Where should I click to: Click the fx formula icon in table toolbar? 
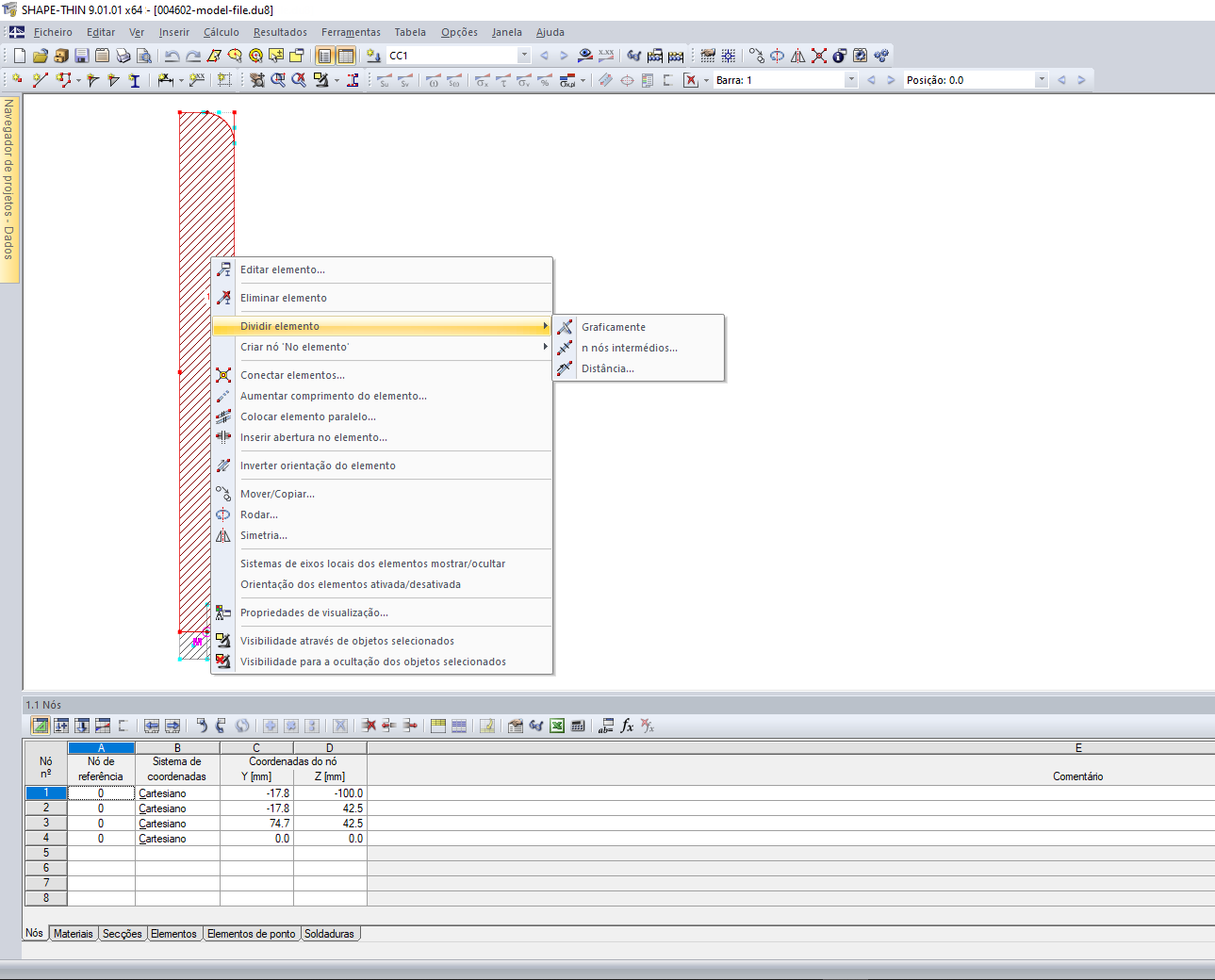pyautogui.click(x=627, y=726)
